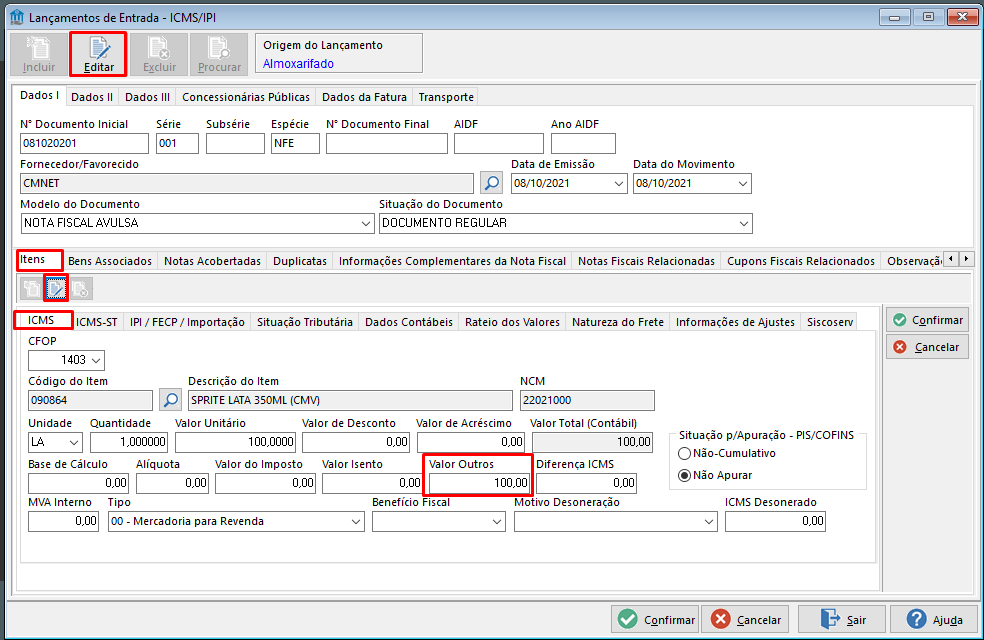This screenshot has width=984, height=640.
Task: Open the Duplicatas tab
Action: click(x=300, y=261)
